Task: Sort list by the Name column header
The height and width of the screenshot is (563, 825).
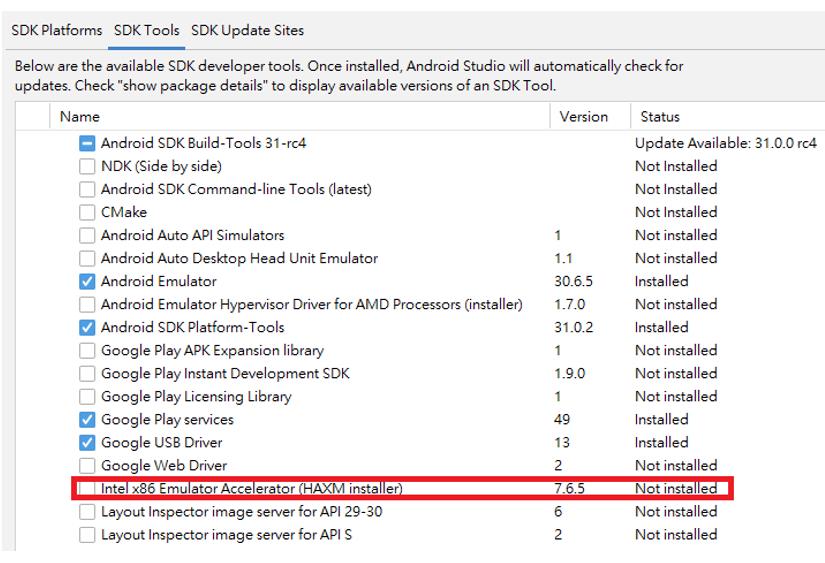Action: [x=80, y=117]
